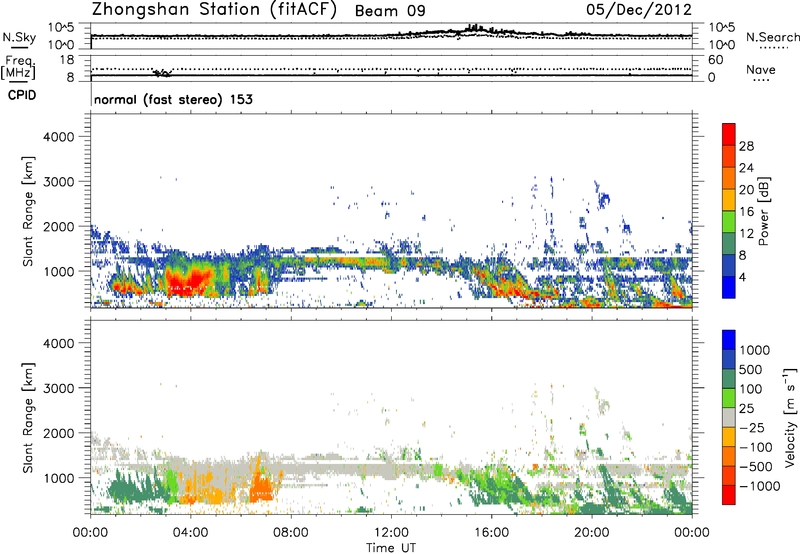Click the -1000 Velocity colorbar label

[x=760, y=486]
